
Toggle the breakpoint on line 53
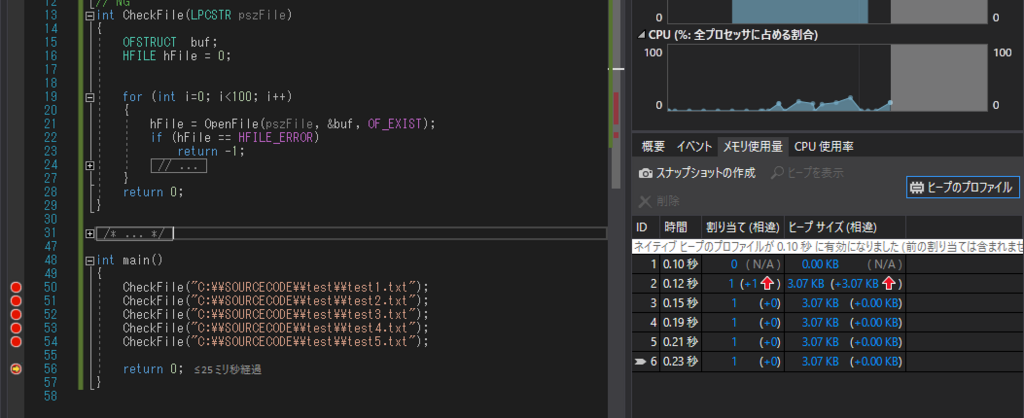coord(16,328)
